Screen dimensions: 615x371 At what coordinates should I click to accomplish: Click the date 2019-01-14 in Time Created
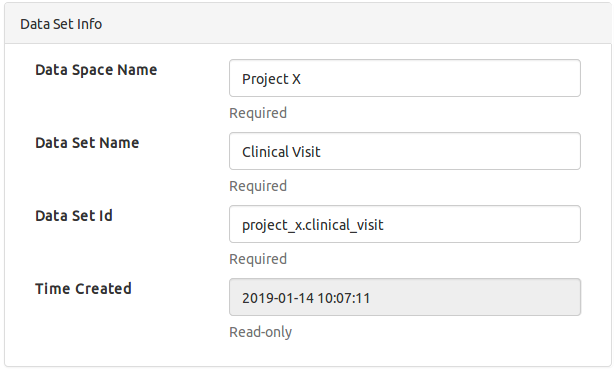click(x=278, y=298)
